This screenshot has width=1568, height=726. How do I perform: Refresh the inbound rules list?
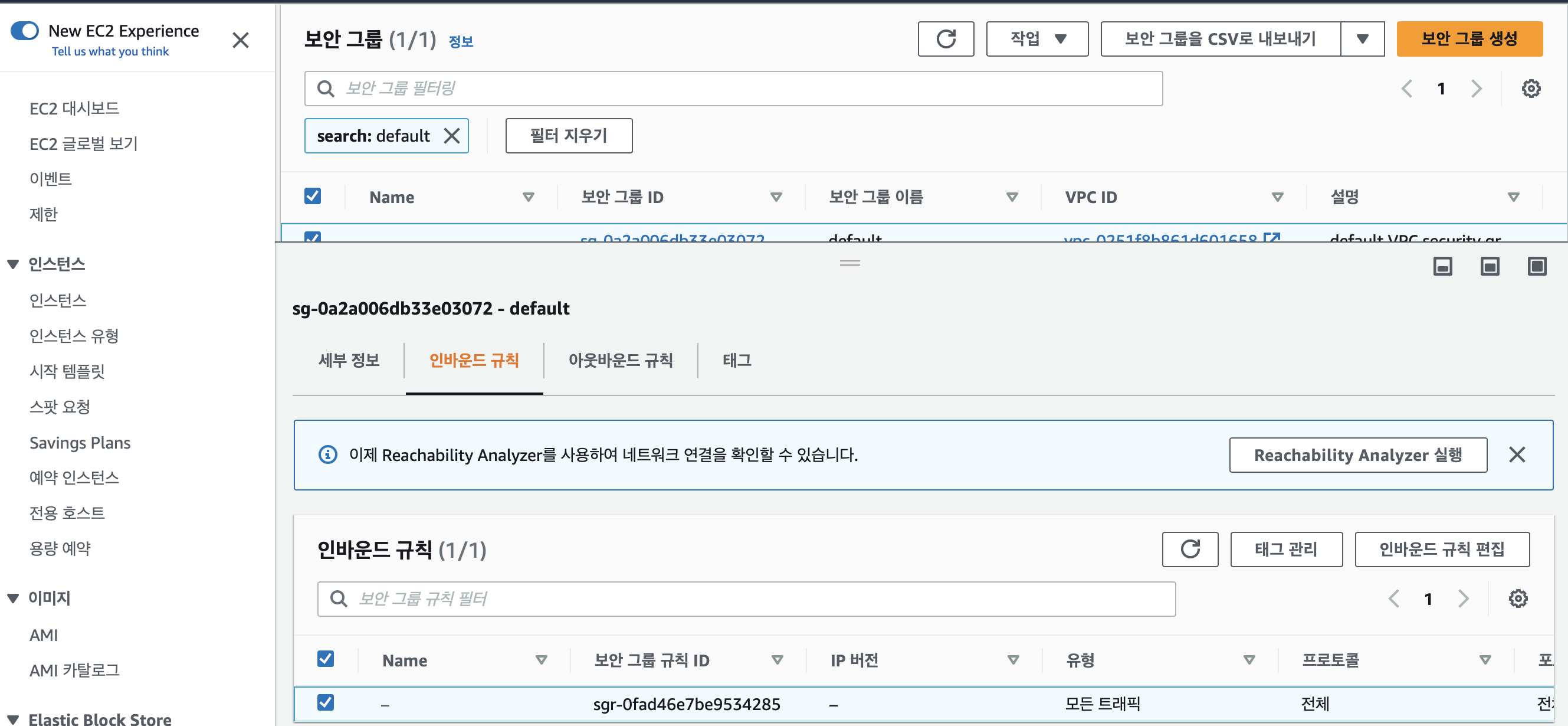[x=1189, y=550]
